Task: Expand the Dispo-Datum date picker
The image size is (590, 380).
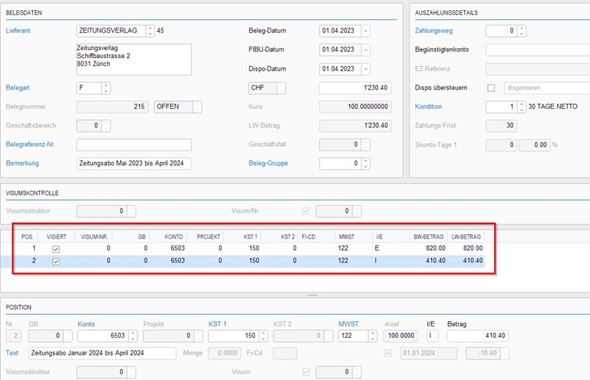Action: coord(365,69)
